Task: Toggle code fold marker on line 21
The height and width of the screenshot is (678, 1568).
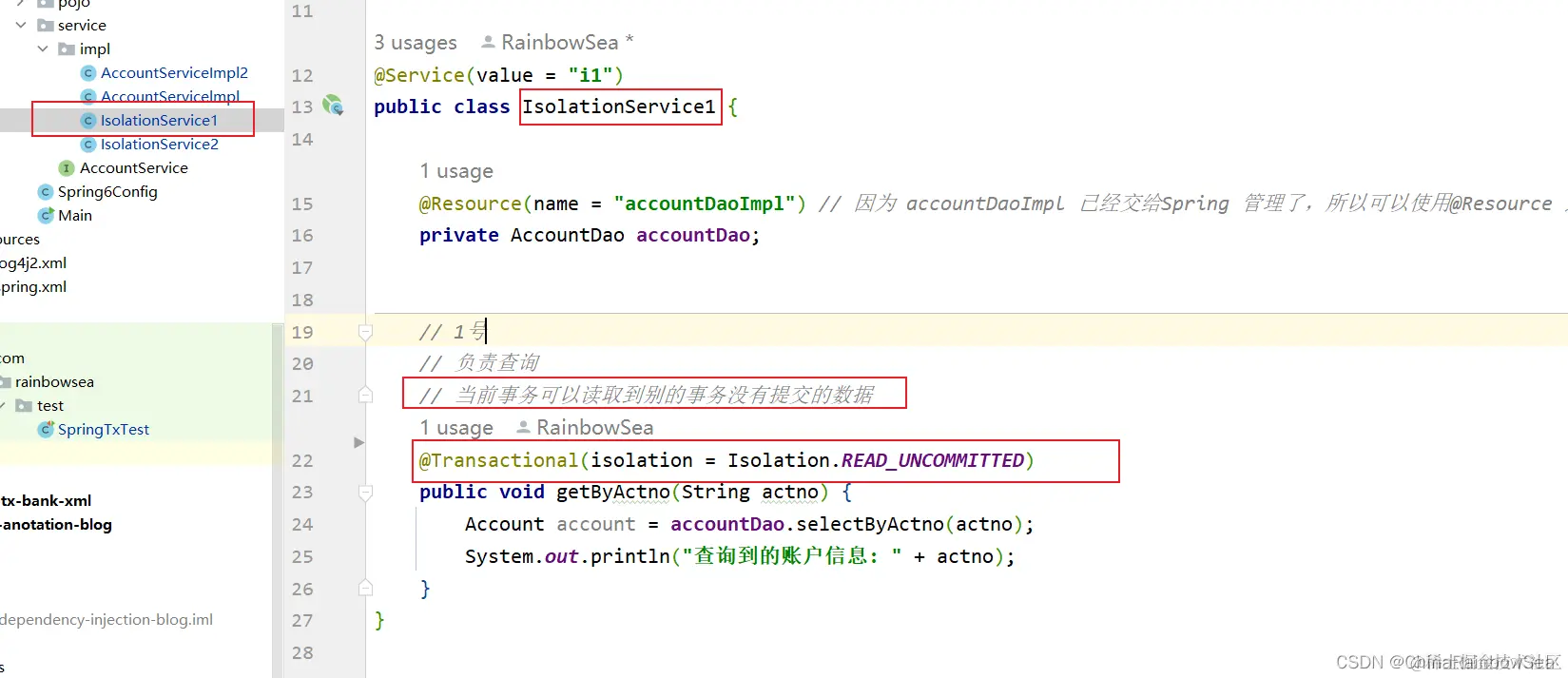Action: click(365, 395)
